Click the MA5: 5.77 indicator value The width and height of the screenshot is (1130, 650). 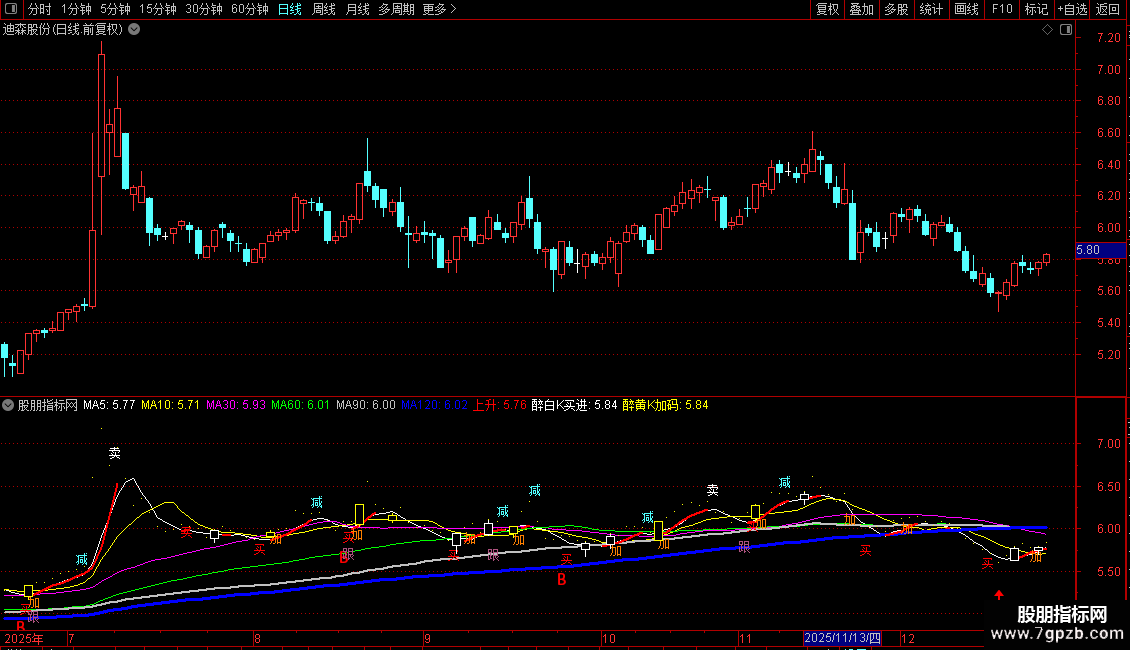click(x=109, y=405)
